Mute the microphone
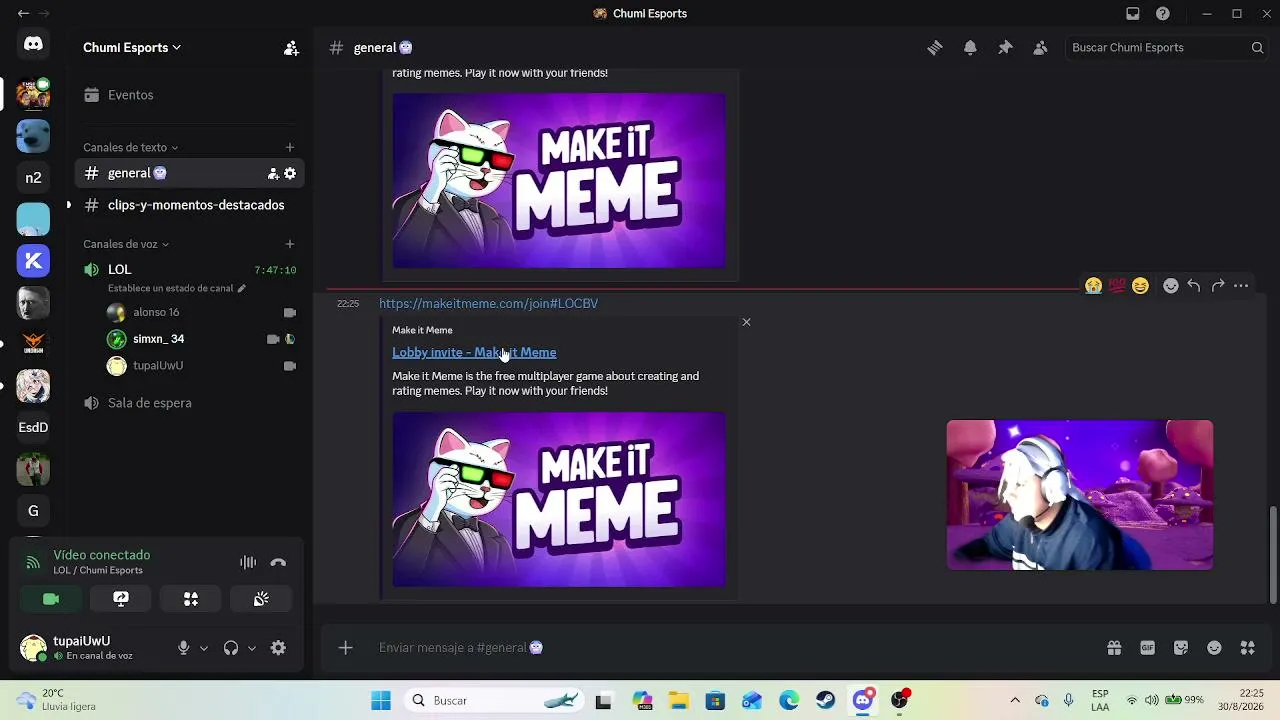This screenshot has width=1280, height=720. click(183, 648)
